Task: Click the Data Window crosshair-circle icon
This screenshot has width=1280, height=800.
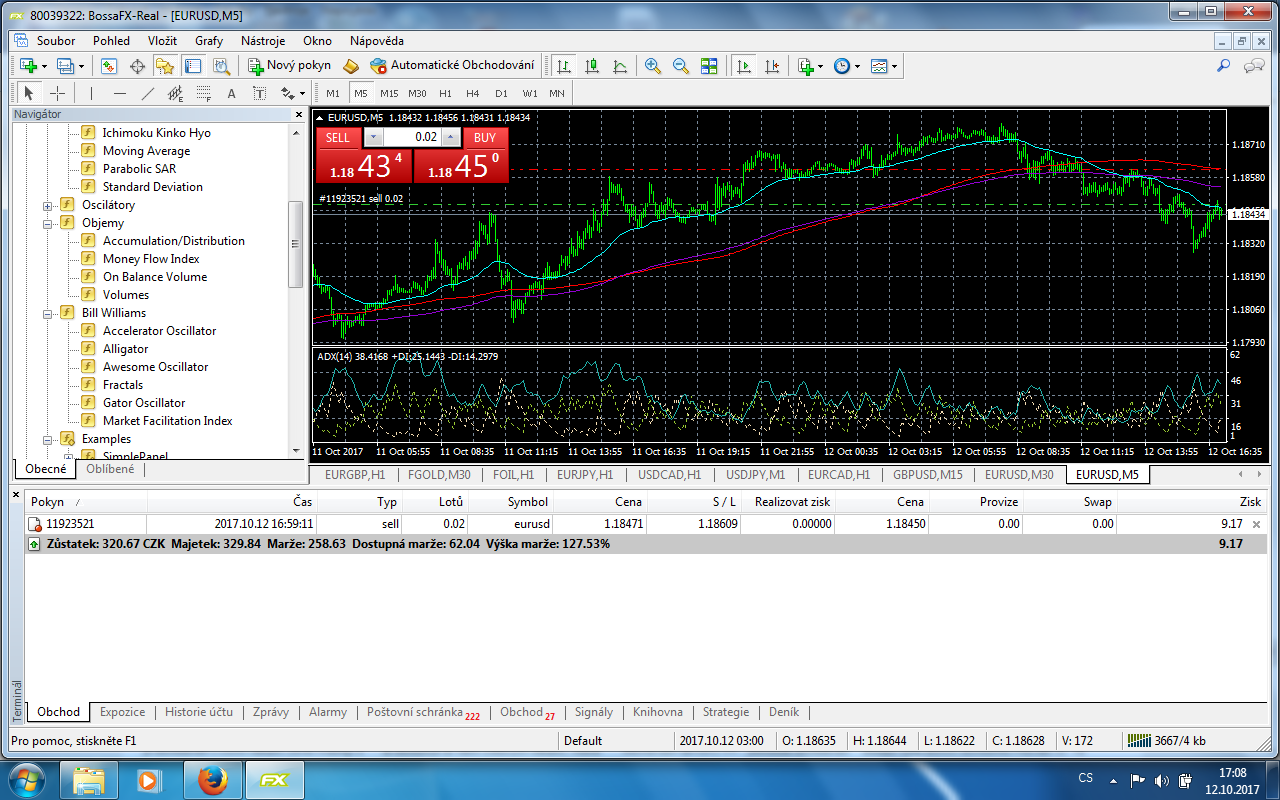Action: click(x=137, y=66)
